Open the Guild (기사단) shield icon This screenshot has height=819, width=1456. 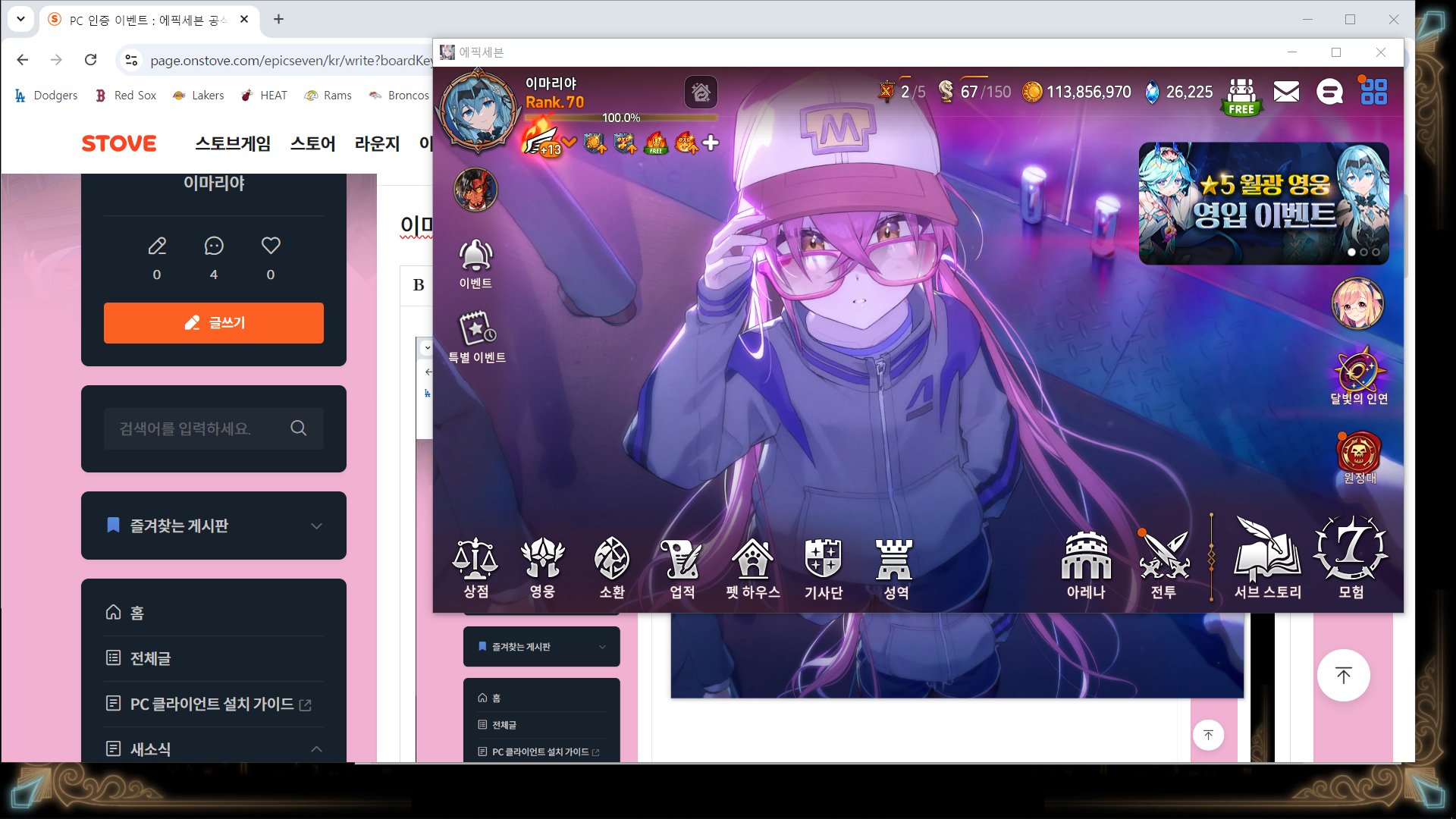(x=824, y=568)
